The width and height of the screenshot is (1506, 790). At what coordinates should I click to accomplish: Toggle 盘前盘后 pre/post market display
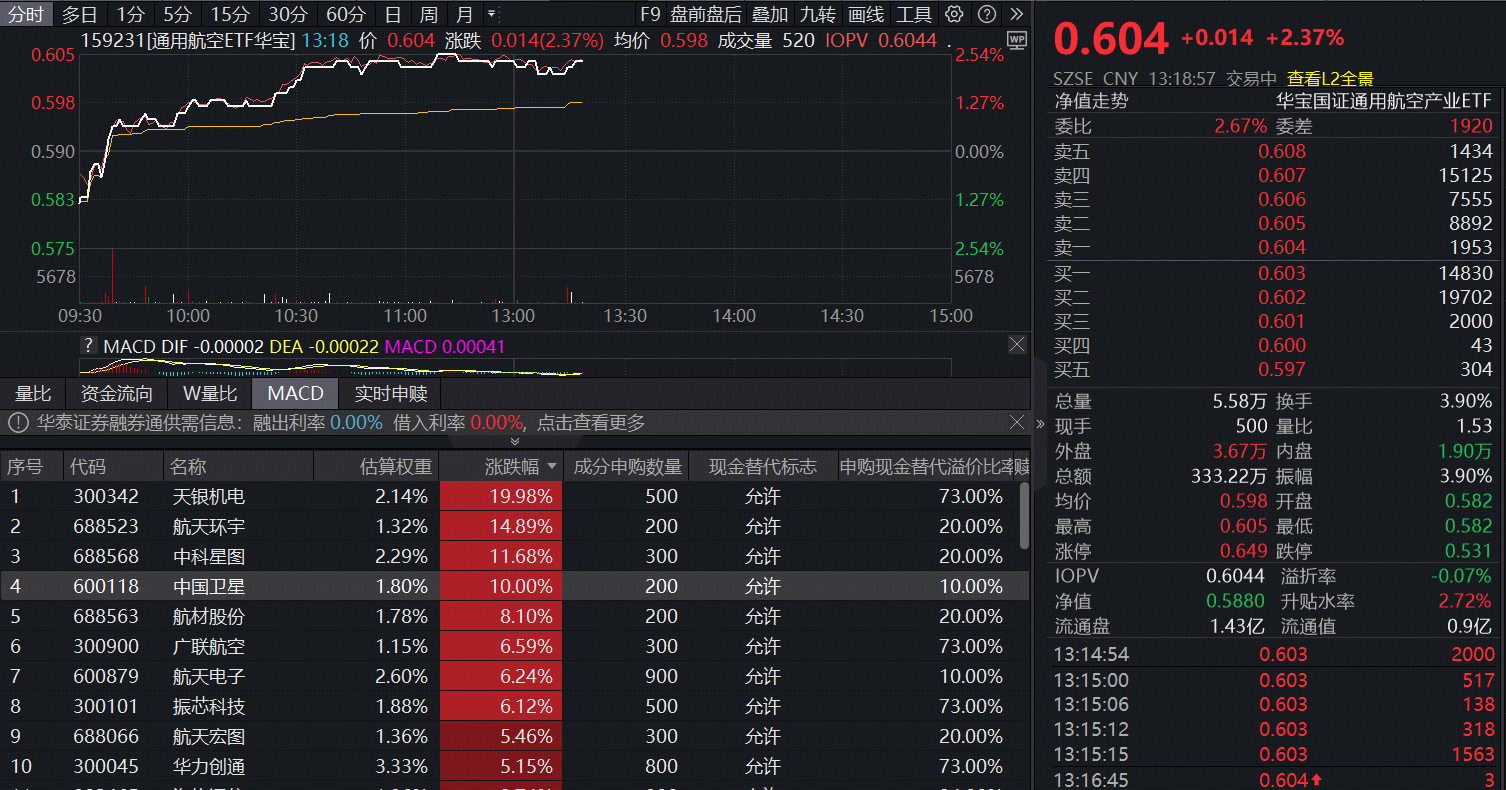coord(705,14)
